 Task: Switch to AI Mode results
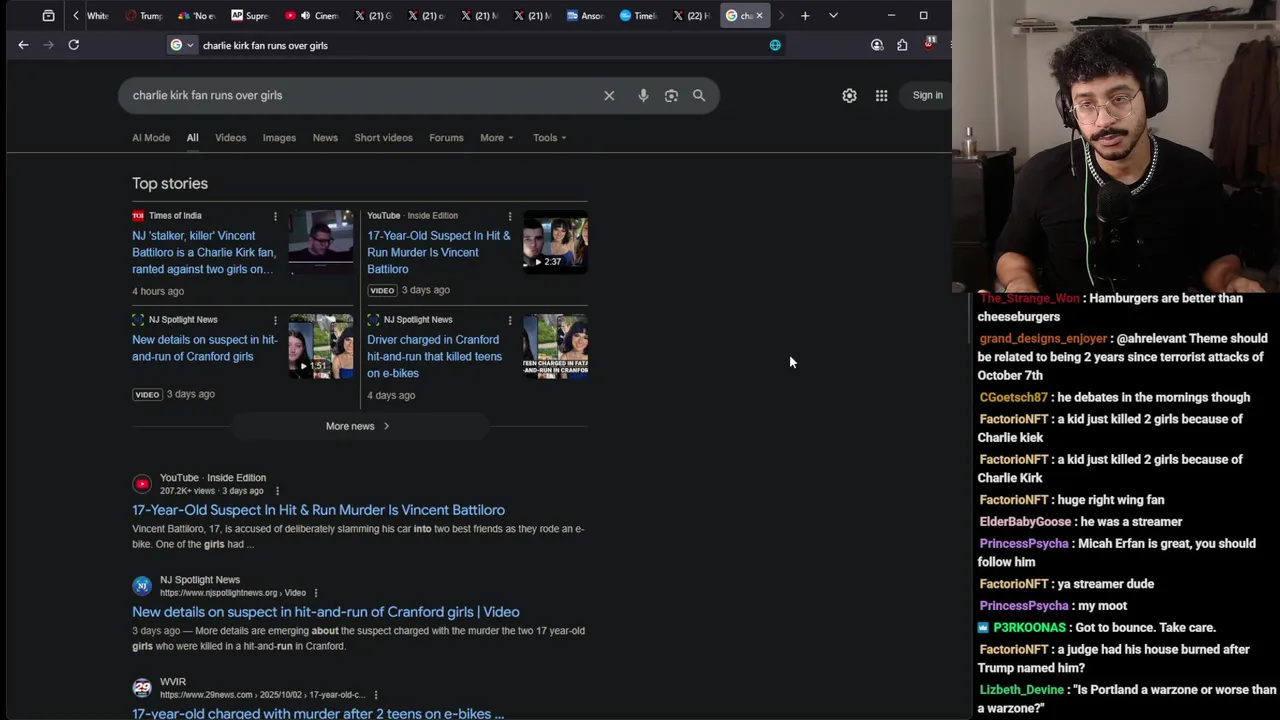151,138
